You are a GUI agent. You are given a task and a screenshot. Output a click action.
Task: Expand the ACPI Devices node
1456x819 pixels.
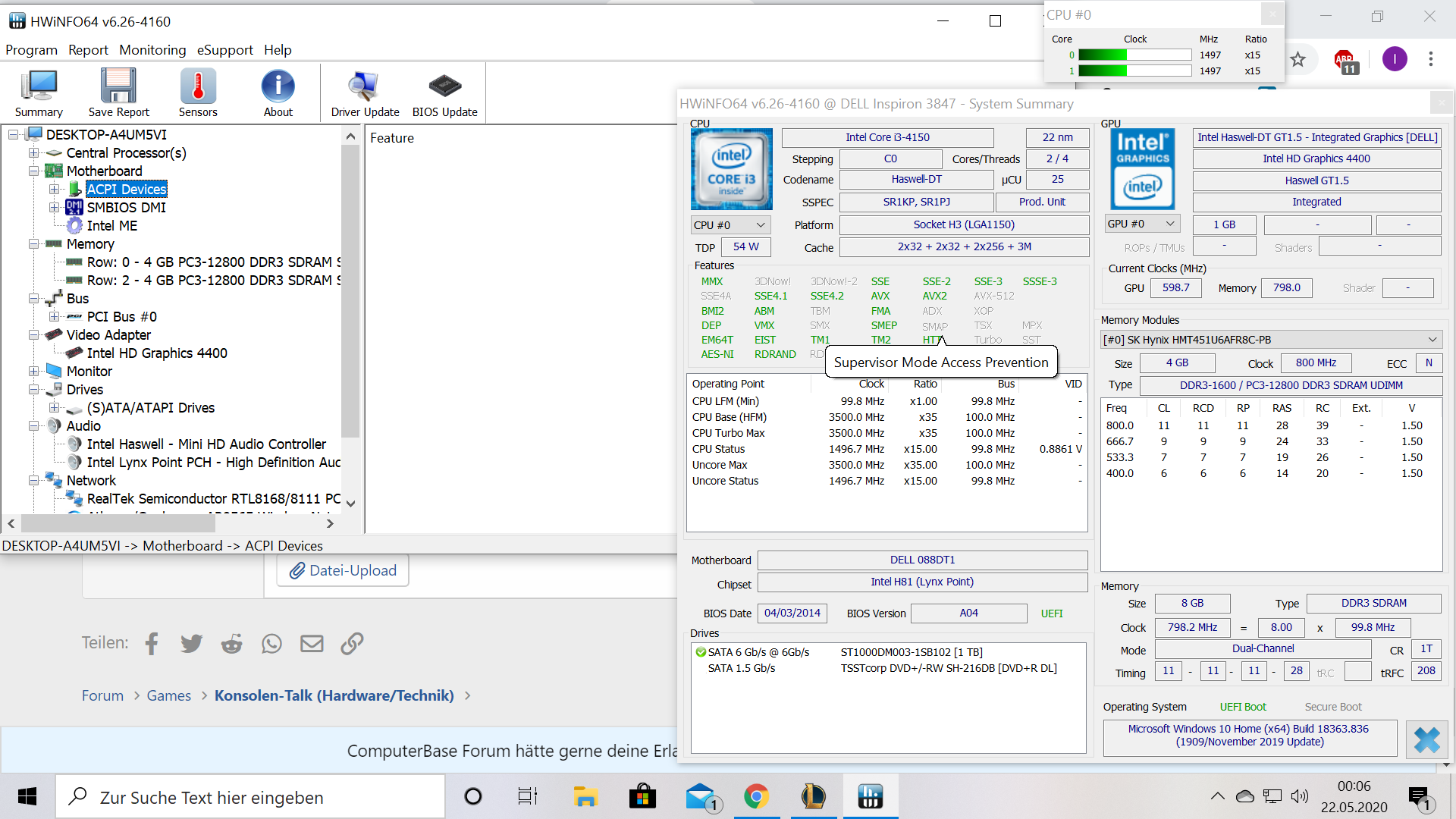[x=54, y=189]
